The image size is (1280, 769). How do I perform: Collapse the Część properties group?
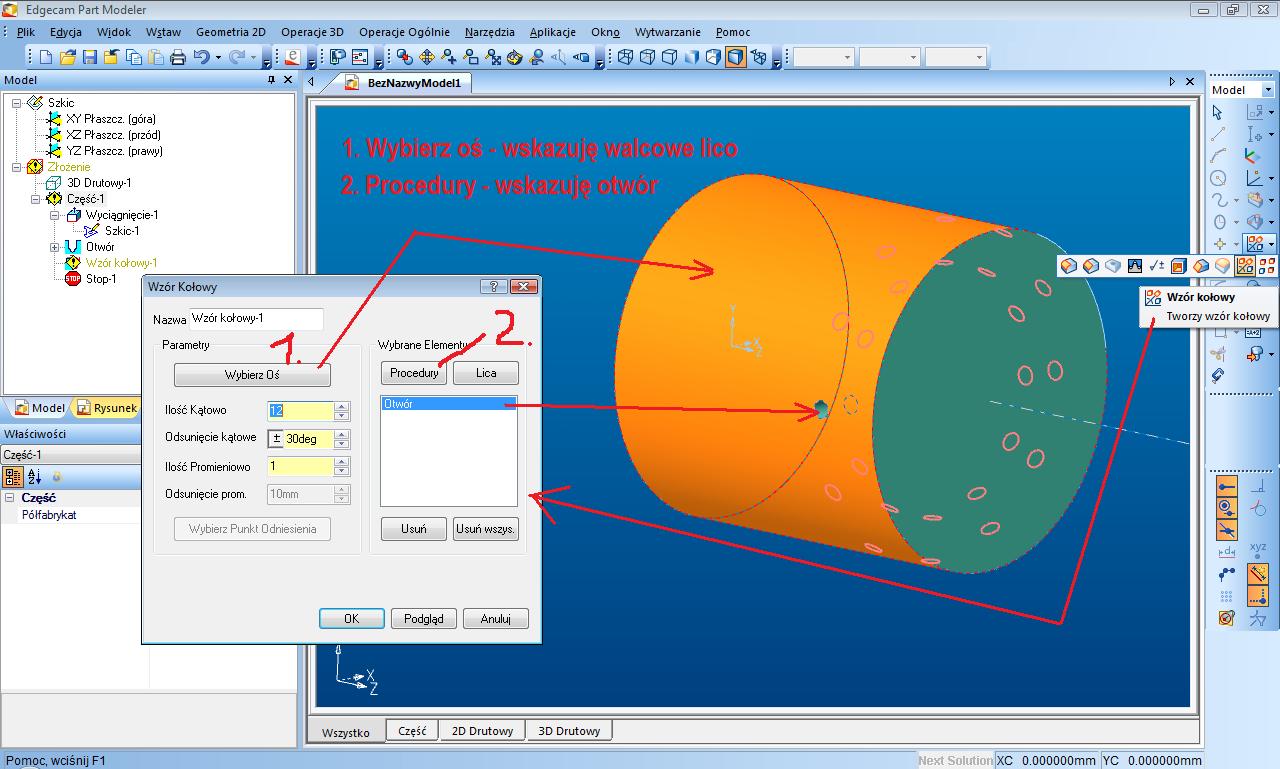click(x=10, y=498)
